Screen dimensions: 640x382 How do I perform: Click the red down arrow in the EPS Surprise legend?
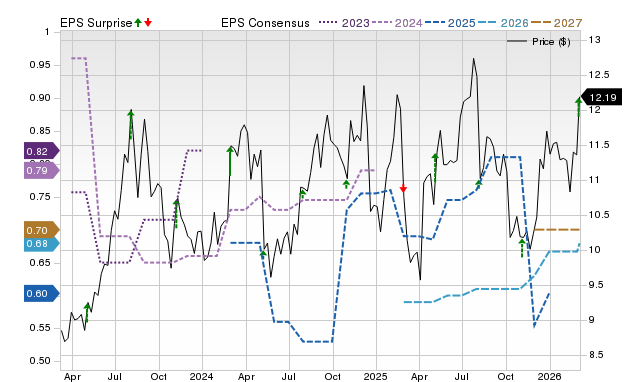pyautogui.click(x=148, y=22)
